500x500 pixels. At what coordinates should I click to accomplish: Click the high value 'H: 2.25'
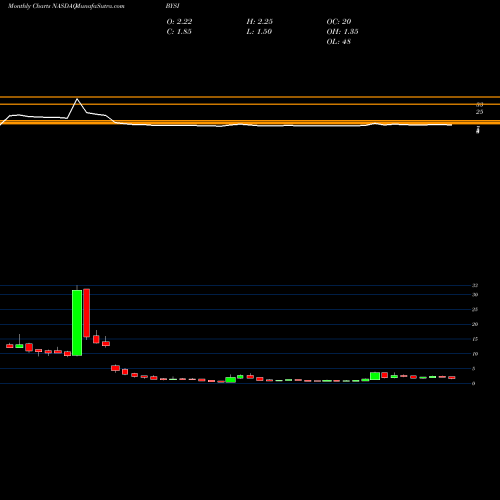[260, 21]
